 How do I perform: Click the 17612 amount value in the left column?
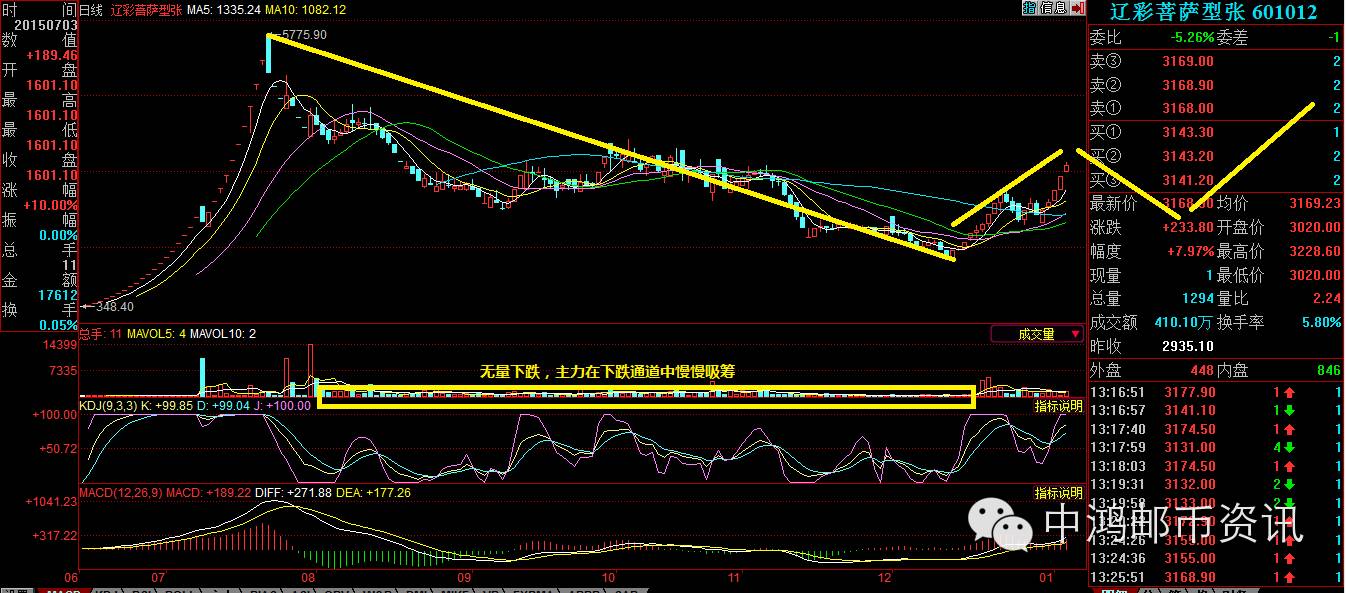click(x=58, y=295)
